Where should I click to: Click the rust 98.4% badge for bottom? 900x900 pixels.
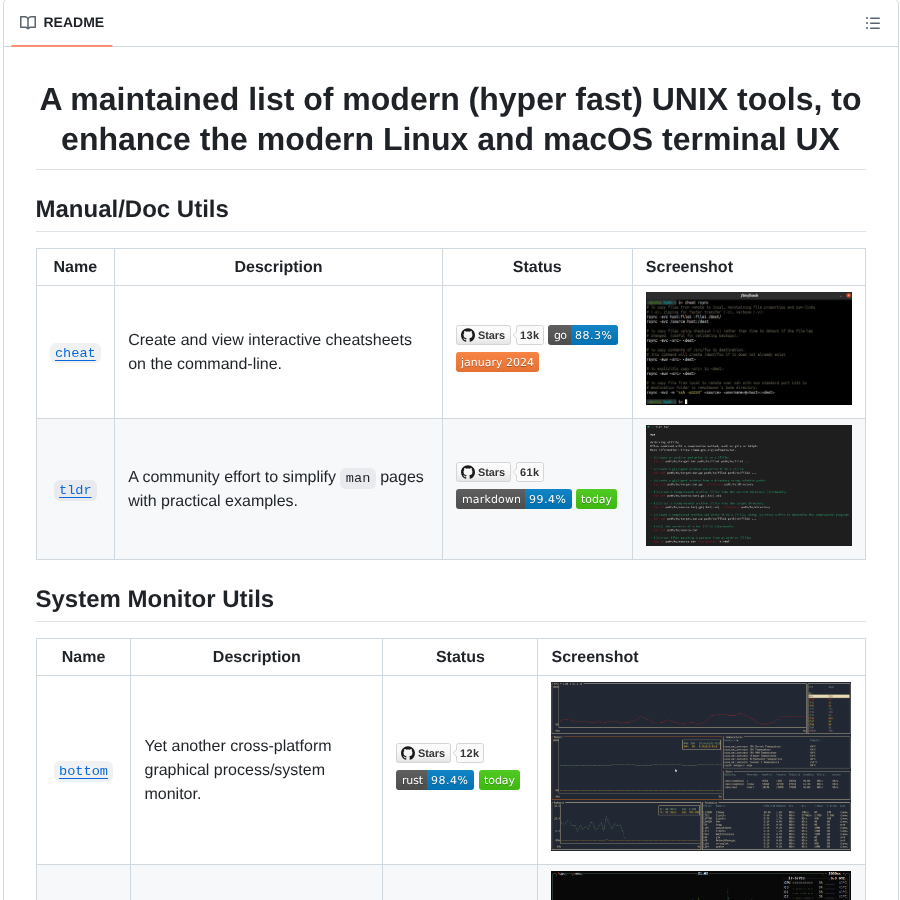435,779
